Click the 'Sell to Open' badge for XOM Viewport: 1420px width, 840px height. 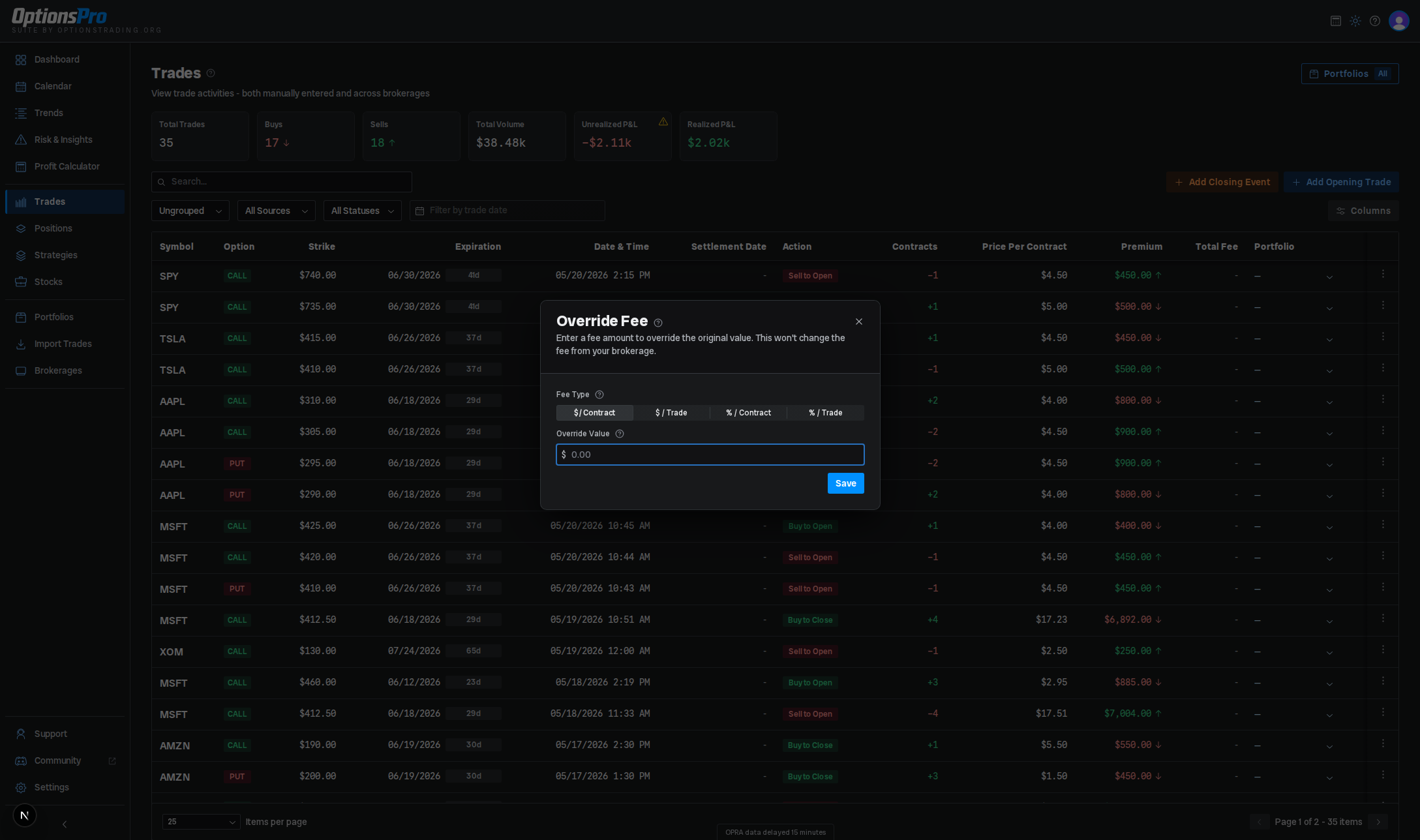point(810,652)
